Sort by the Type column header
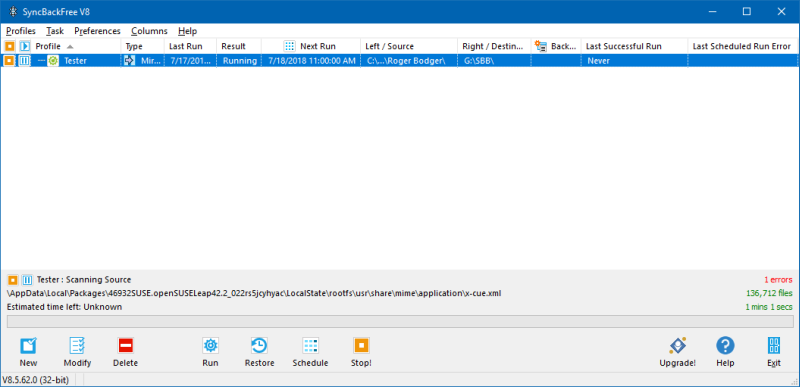The image size is (800, 387). [134, 46]
